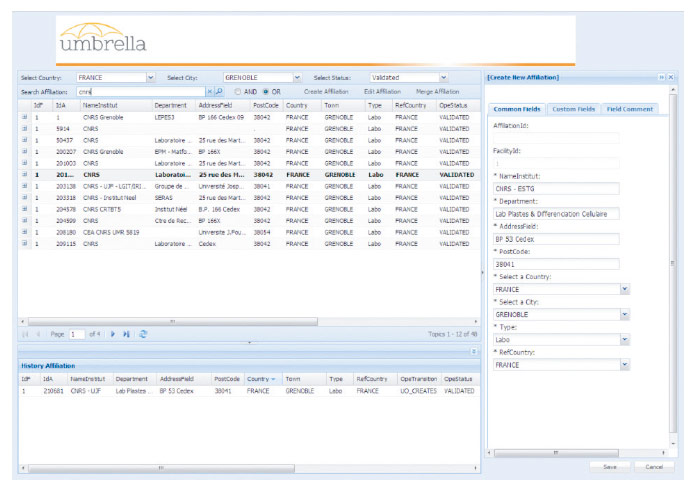Expand row CEA CNRS UMR 5819

[25, 232]
